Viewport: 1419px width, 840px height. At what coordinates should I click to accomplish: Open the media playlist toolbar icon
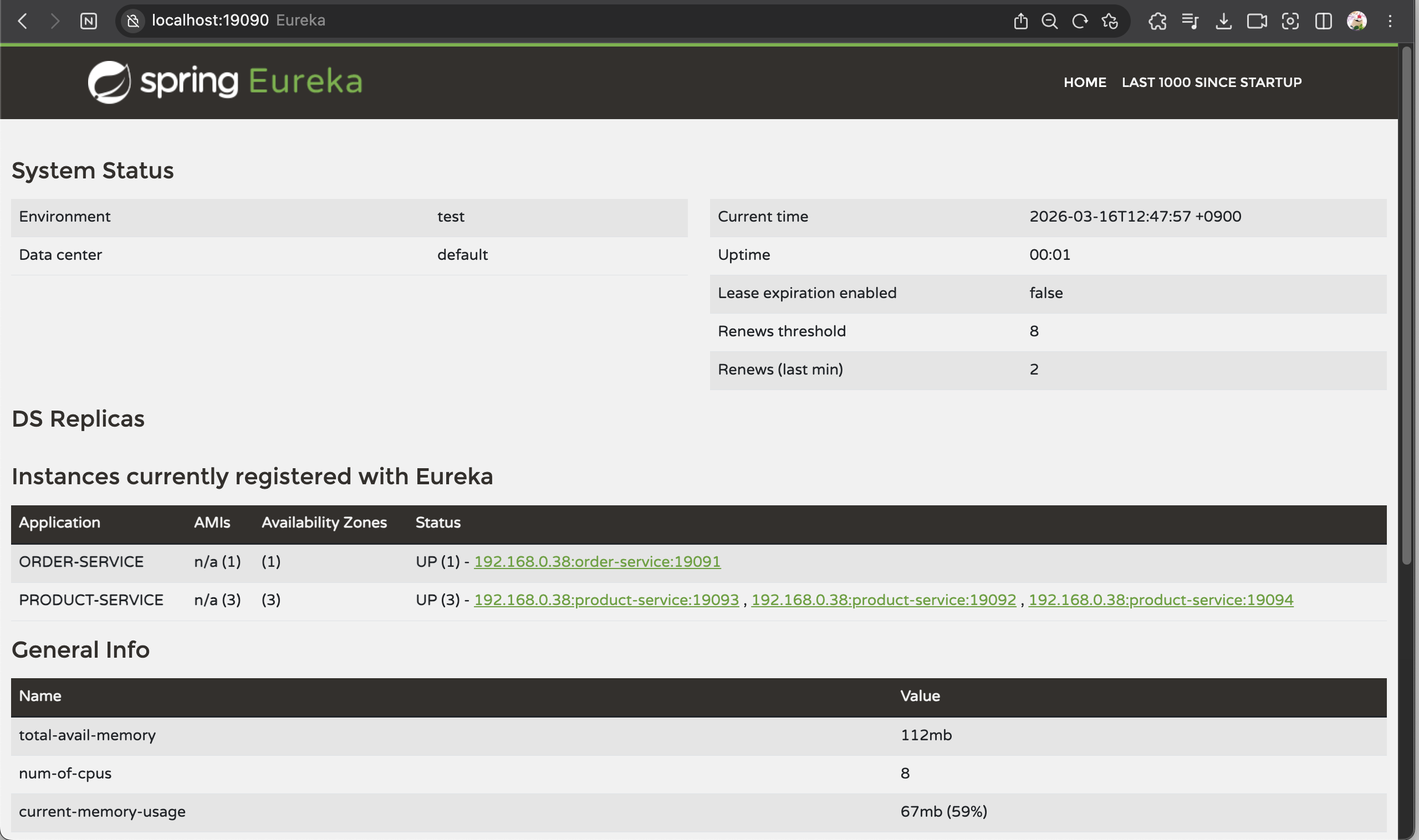(x=1190, y=21)
